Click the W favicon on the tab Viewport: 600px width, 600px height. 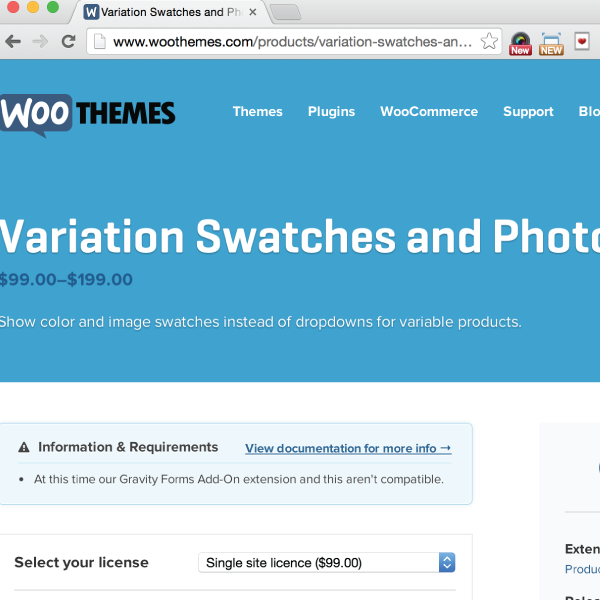coord(91,12)
